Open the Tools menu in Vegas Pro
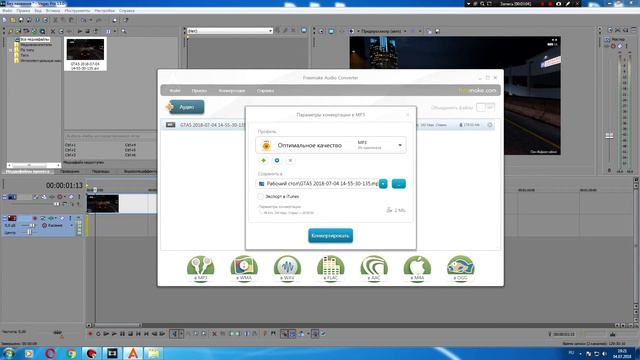This screenshot has height=360, width=640. (x=77, y=11)
